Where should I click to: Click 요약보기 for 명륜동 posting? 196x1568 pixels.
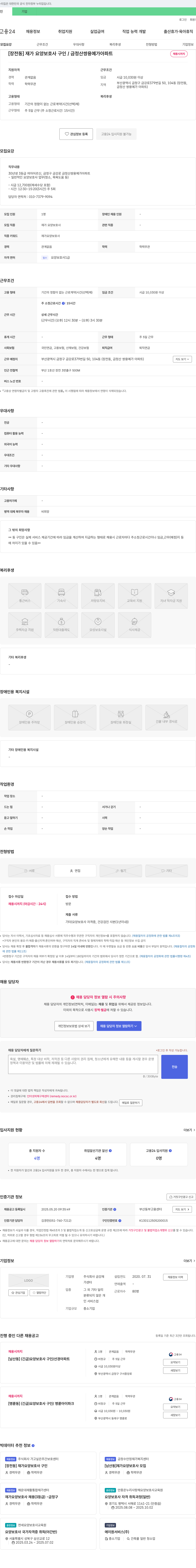[175, 1407]
